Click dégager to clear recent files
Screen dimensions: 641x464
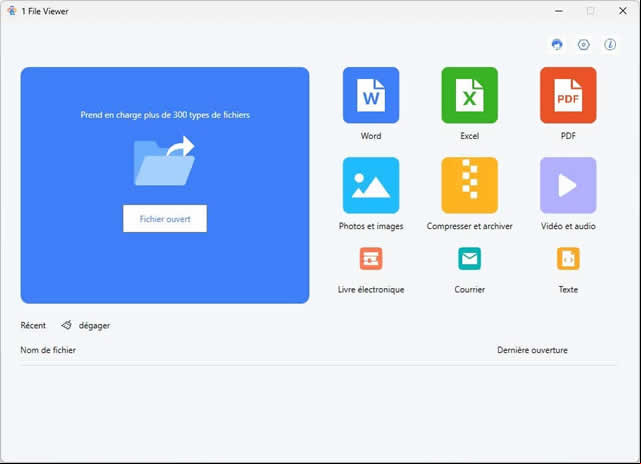(94, 325)
